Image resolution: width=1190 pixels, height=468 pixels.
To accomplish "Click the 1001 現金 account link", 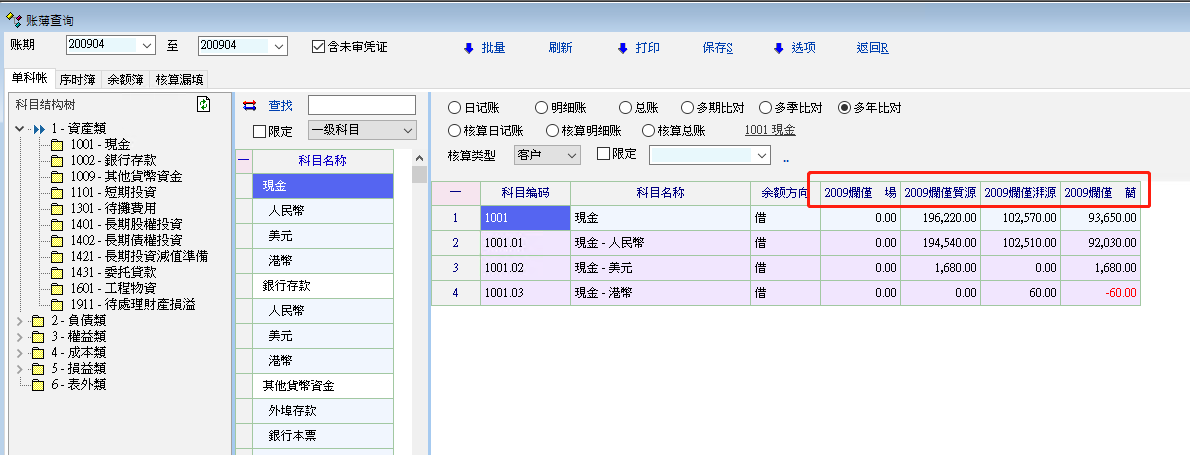I will [770, 130].
